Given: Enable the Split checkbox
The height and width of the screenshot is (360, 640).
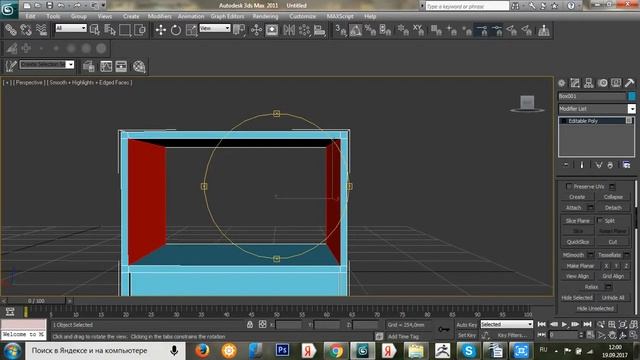Looking at the screenshot, I should click(x=600, y=220).
